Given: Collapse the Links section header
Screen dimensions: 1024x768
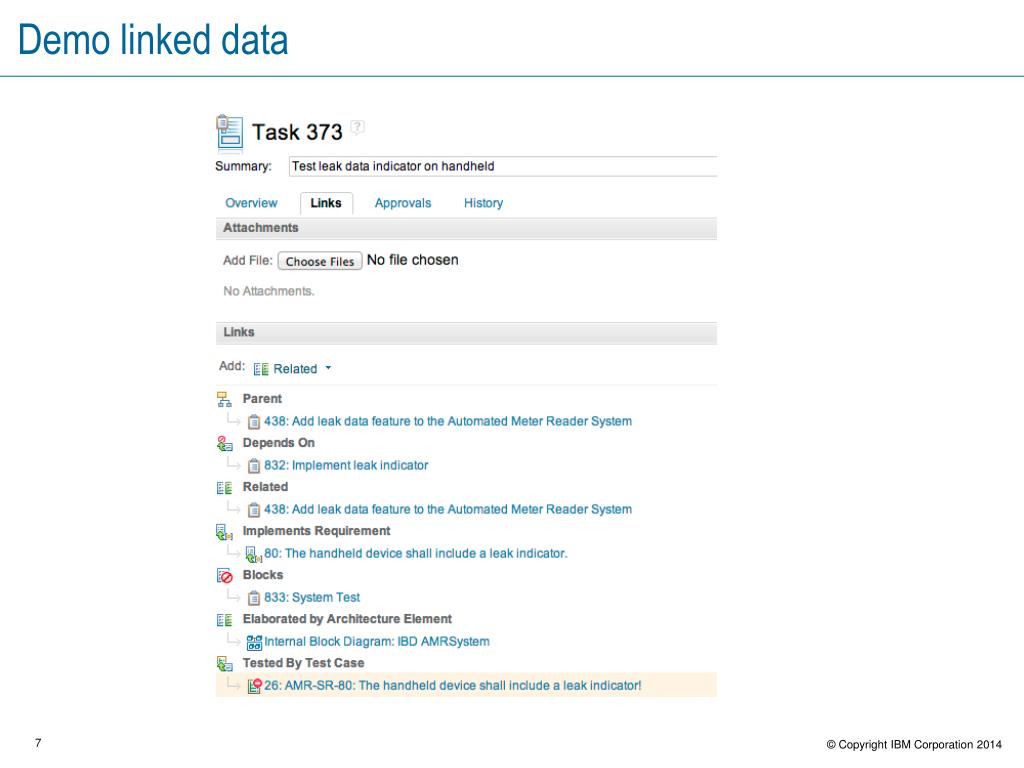Looking at the screenshot, I should (239, 332).
